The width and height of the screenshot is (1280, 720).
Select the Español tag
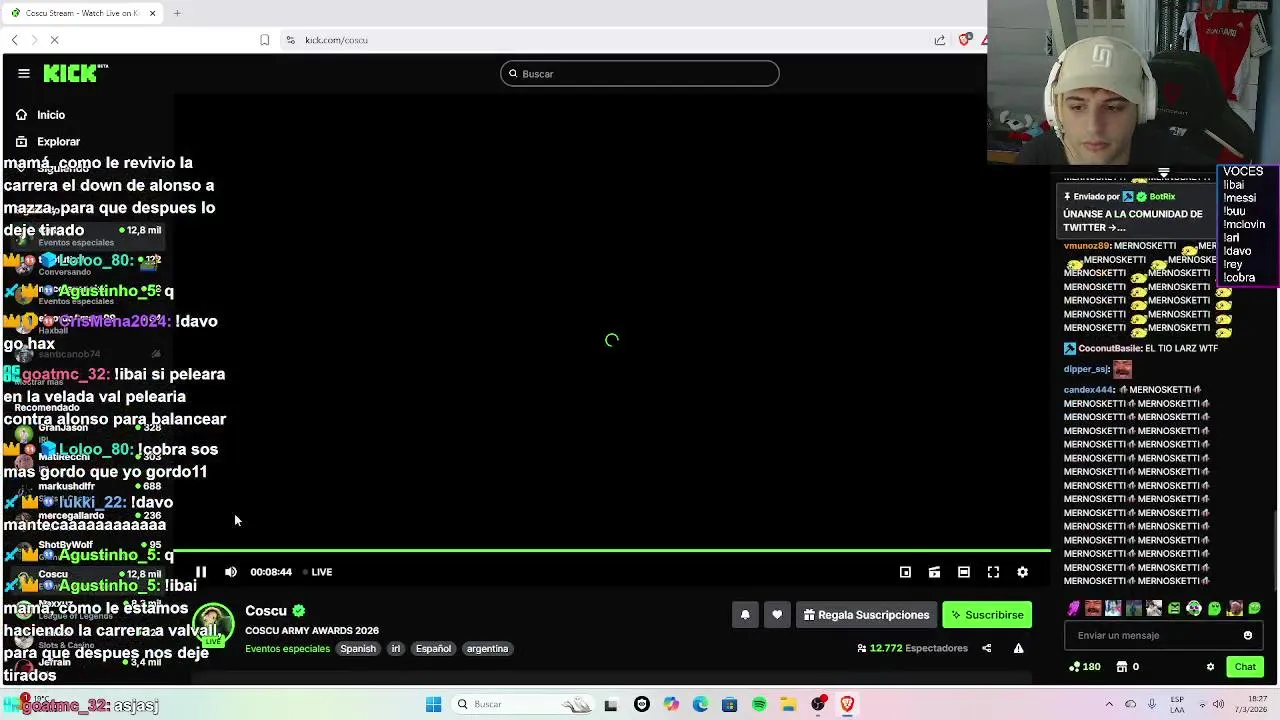click(x=433, y=649)
